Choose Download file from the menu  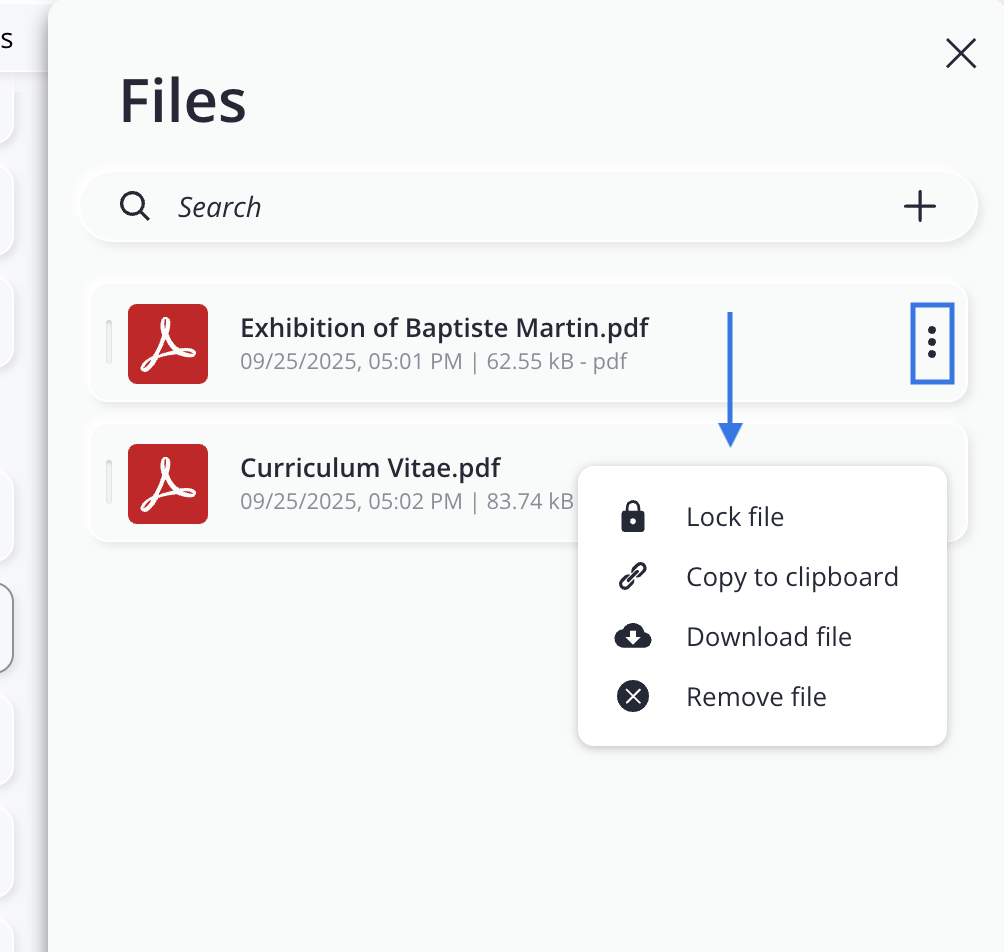tap(768, 637)
